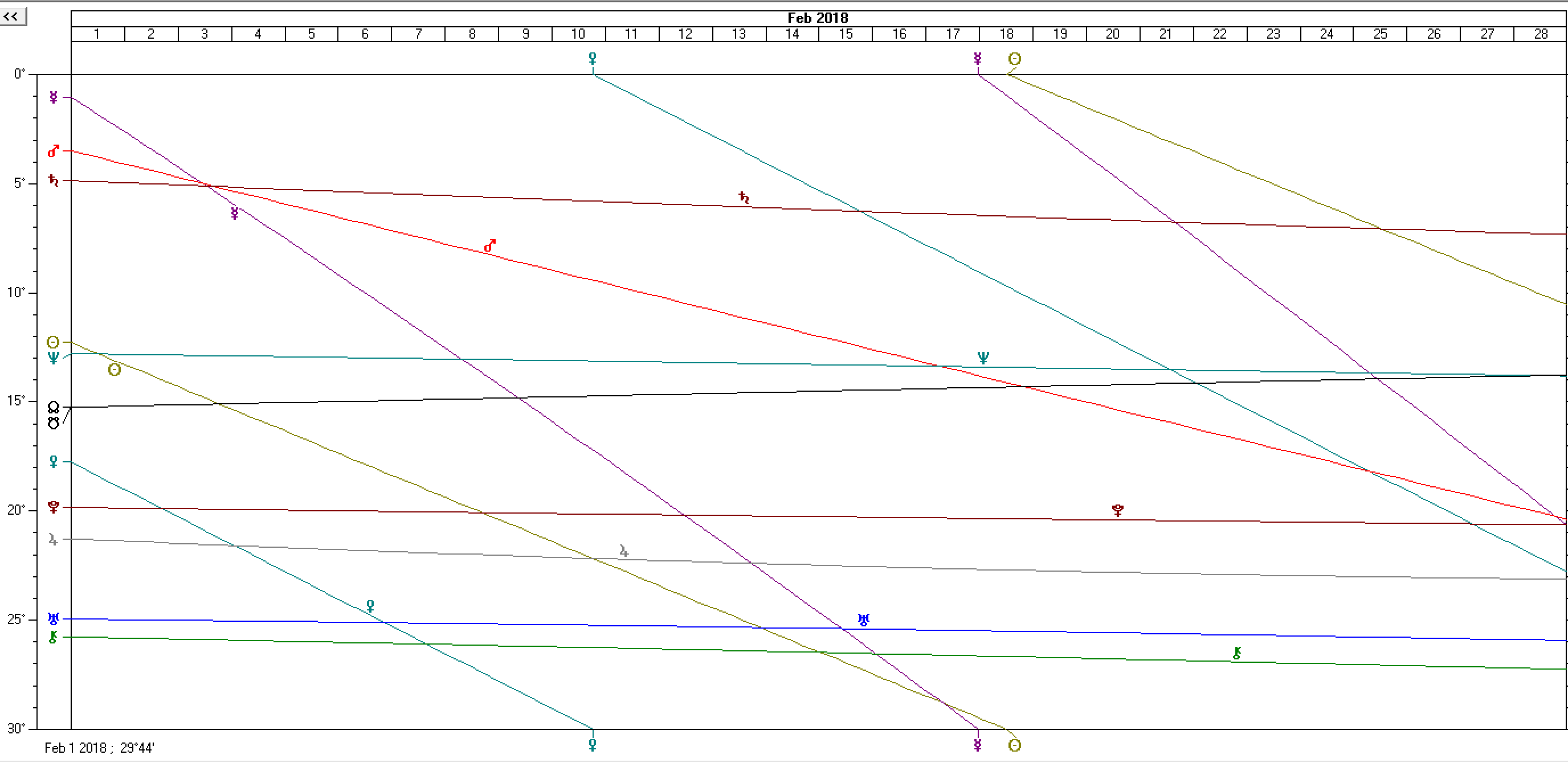Click the Mars glyph on the left axis
Image resolution: width=1568 pixels, height=763 pixels.
pos(54,151)
